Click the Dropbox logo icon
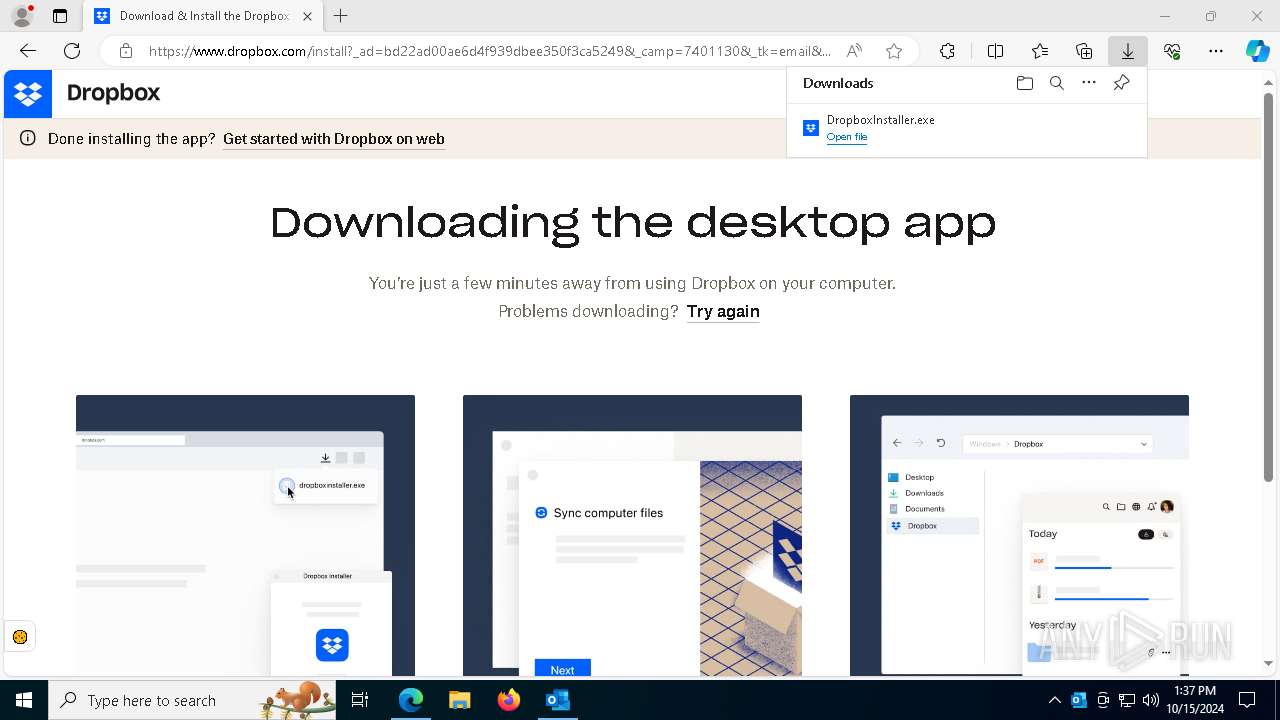 pyautogui.click(x=28, y=94)
